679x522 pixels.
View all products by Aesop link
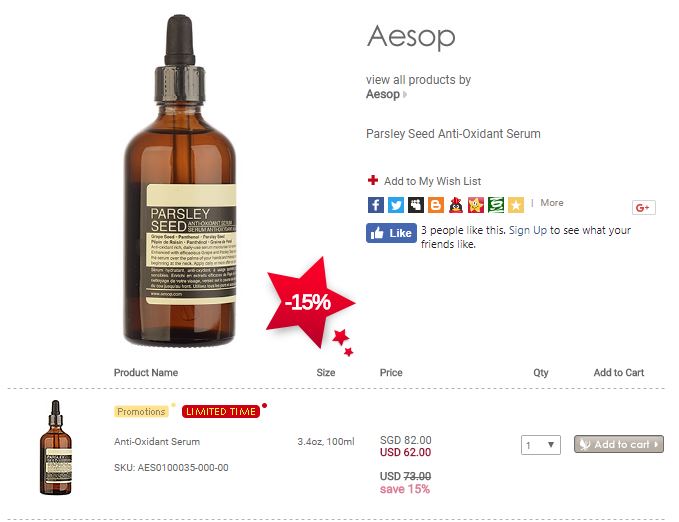418,87
